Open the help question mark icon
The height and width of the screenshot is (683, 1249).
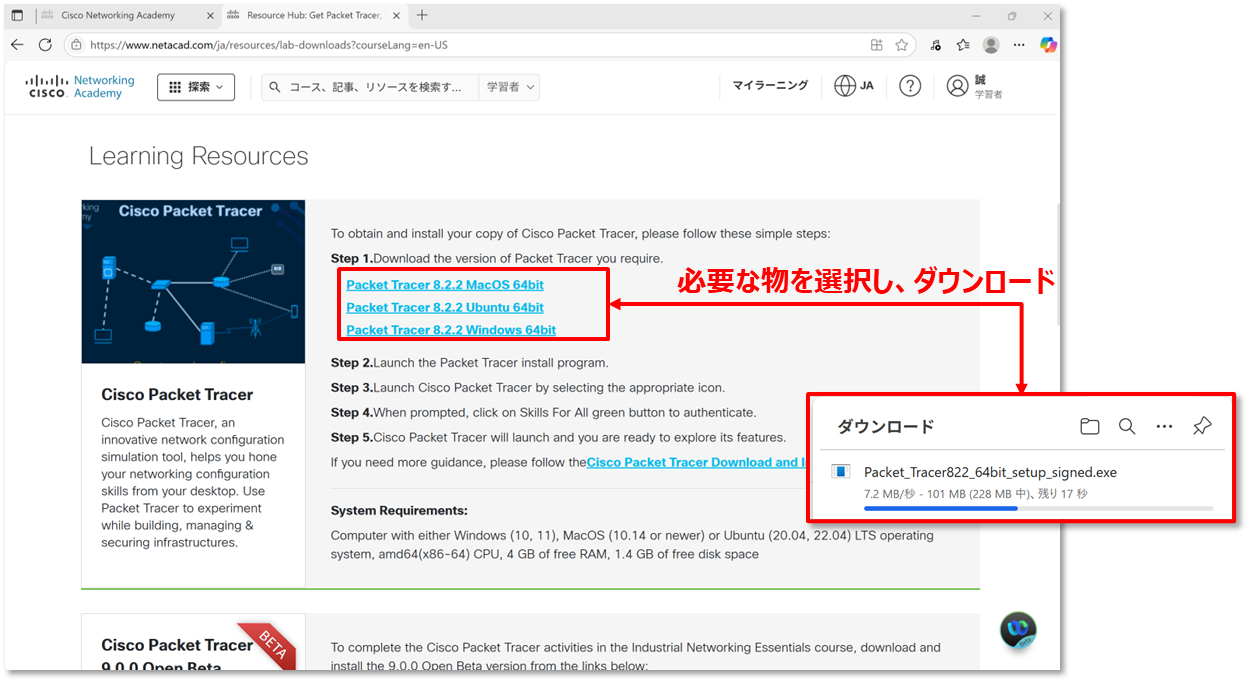[909, 86]
